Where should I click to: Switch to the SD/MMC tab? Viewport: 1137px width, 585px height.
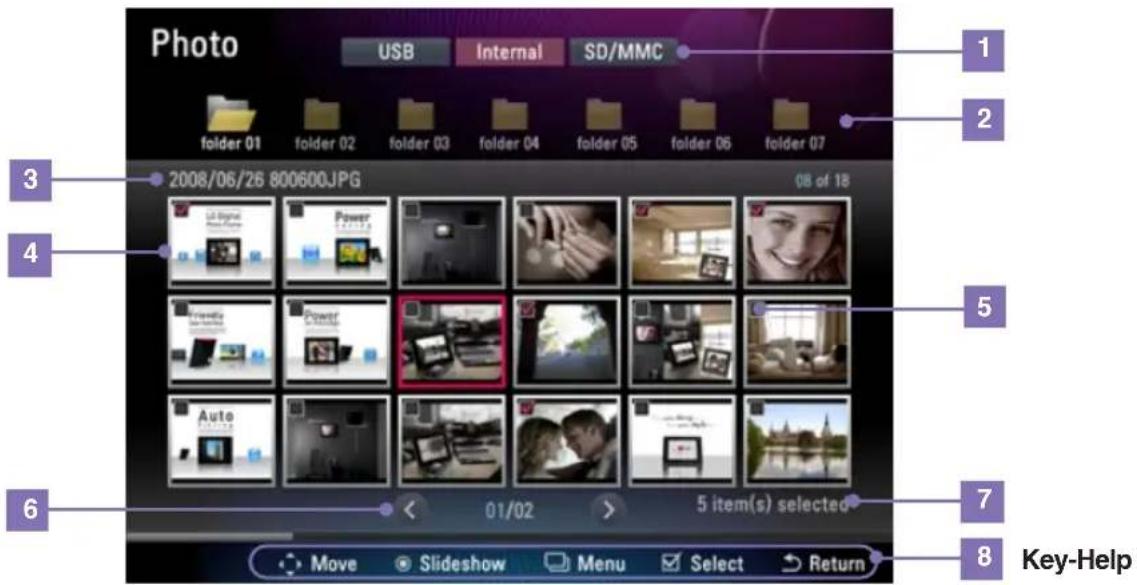[x=624, y=52]
